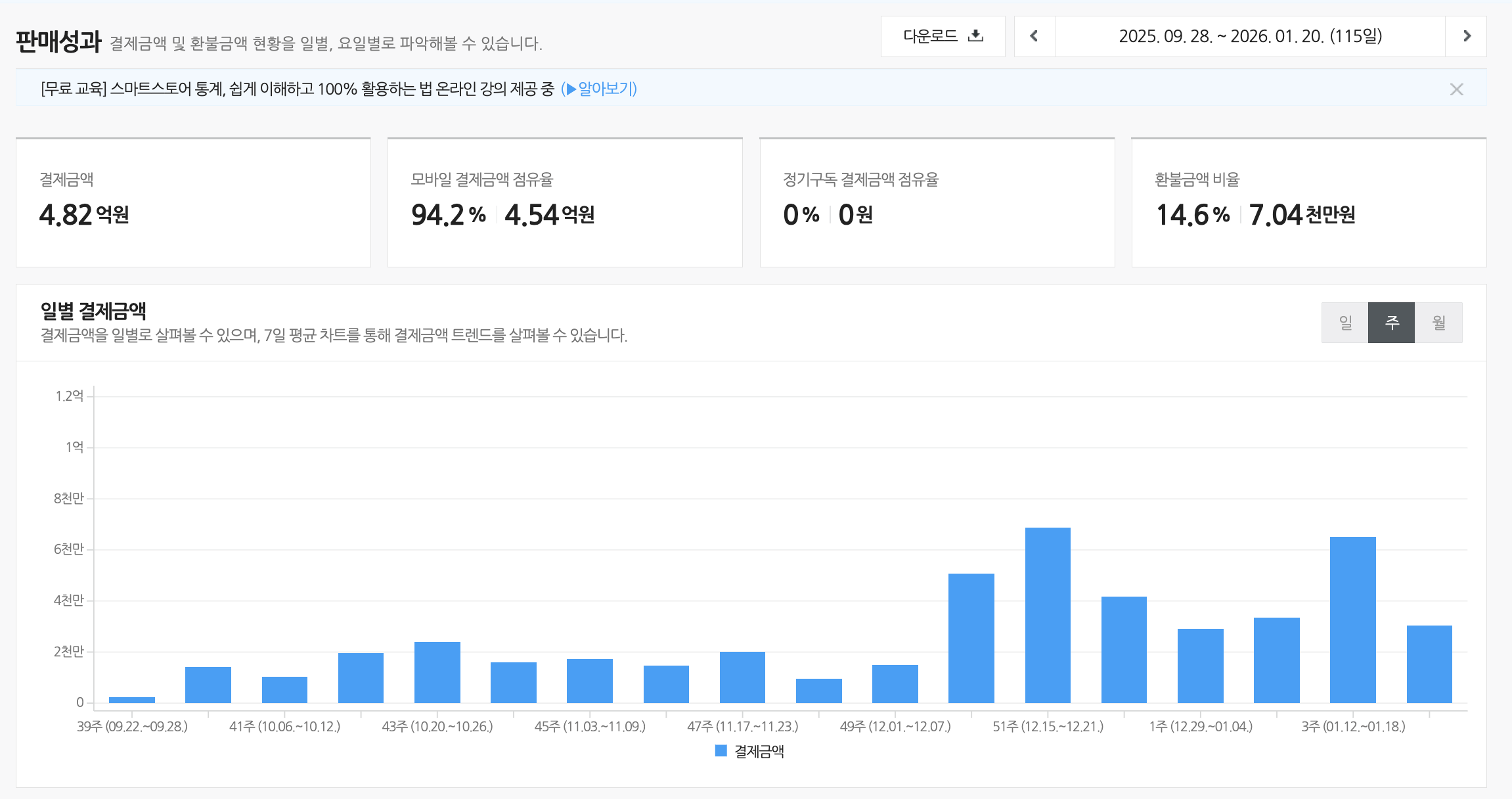Switch chart to weekly 주 view
Image resolution: width=1512 pixels, height=799 pixels.
tap(1391, 323)
